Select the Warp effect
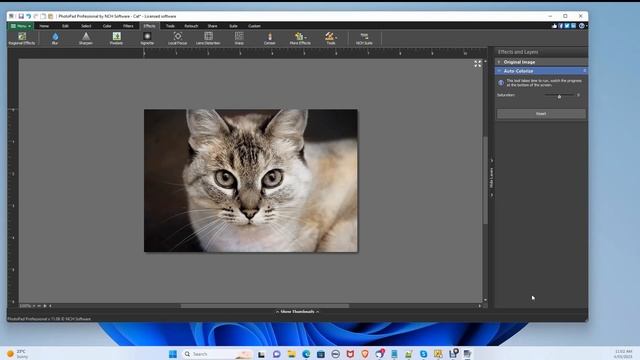Image resolution: width=640 pixels, height=360 pixels. [239, 38]
